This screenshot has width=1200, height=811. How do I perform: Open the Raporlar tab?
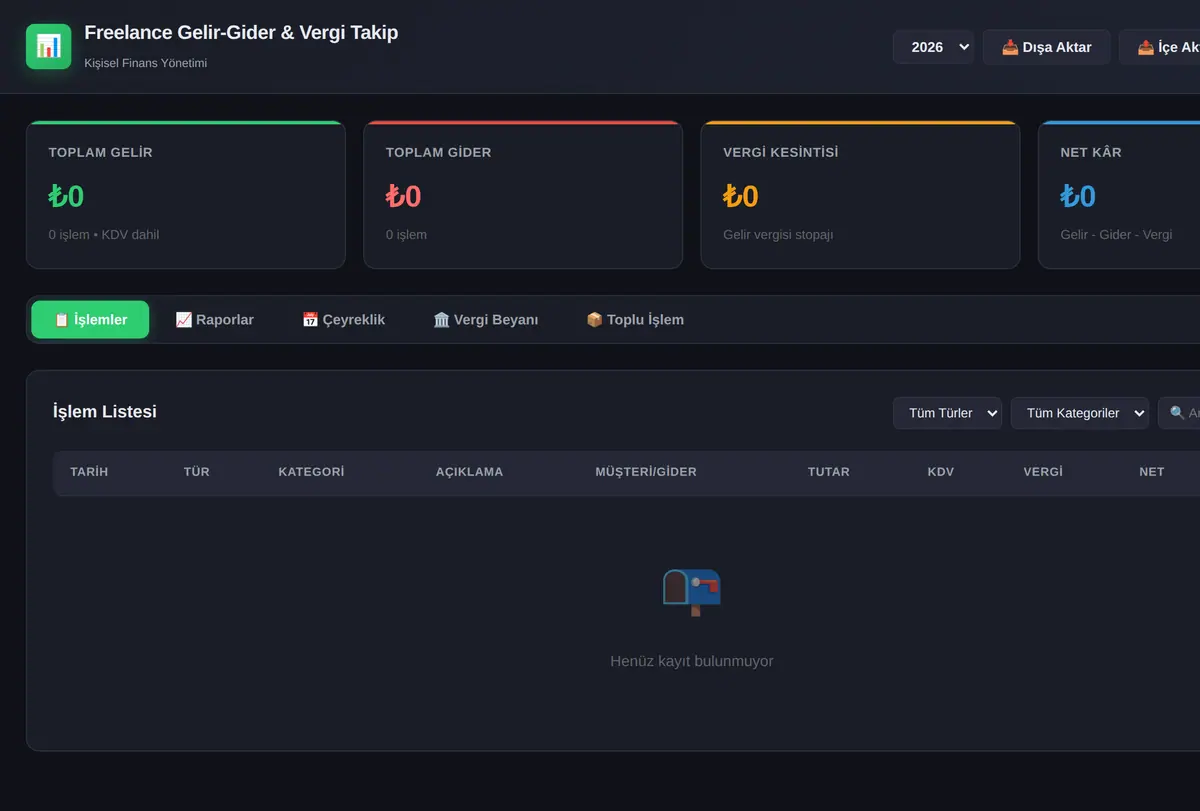pos(214,320)
